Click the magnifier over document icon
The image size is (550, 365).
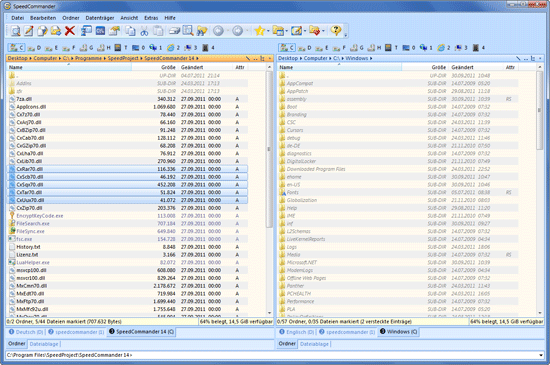[188, 31]
